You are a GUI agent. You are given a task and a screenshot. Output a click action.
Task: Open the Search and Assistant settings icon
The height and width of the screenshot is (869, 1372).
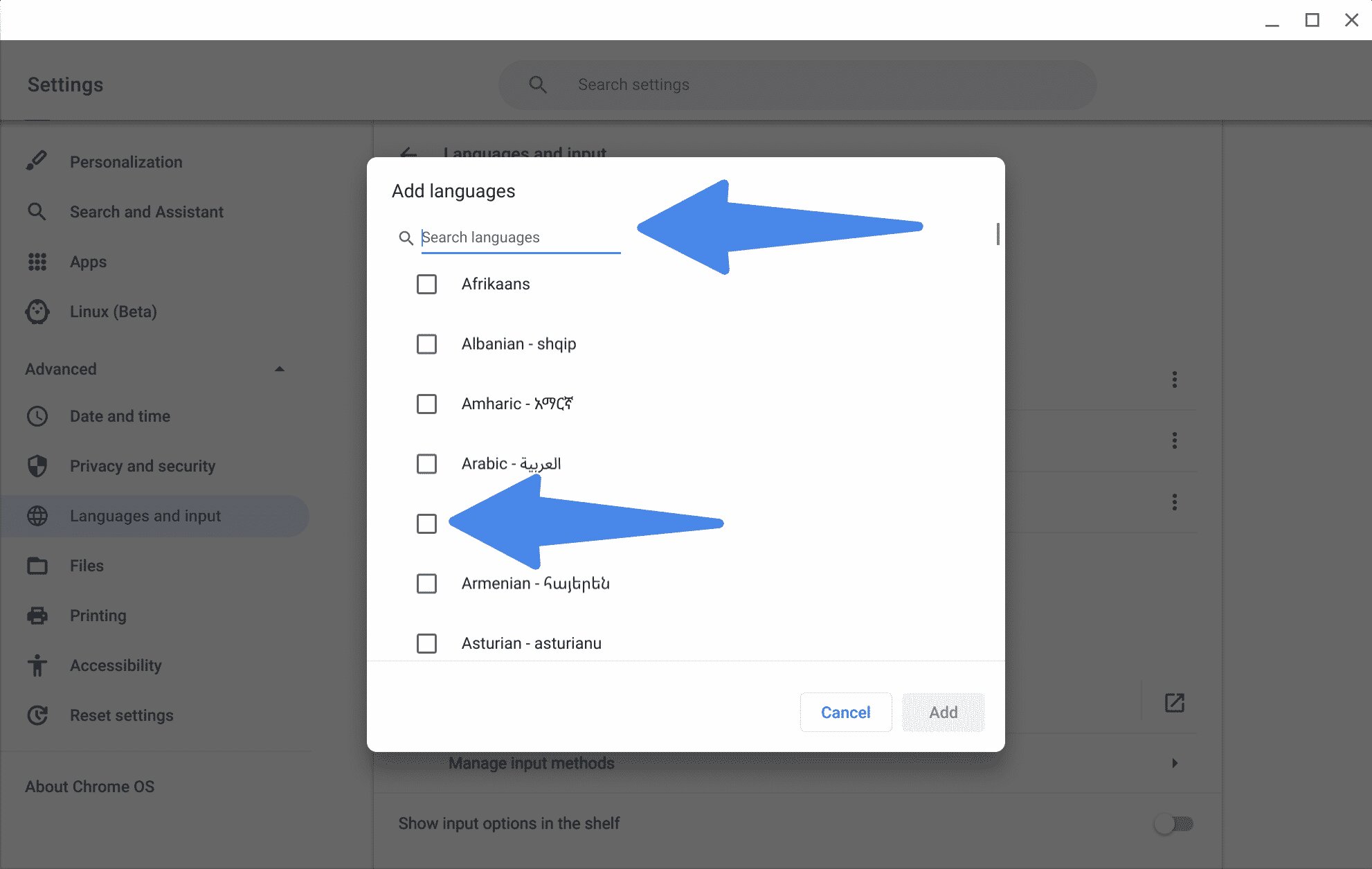click(37, 211)
